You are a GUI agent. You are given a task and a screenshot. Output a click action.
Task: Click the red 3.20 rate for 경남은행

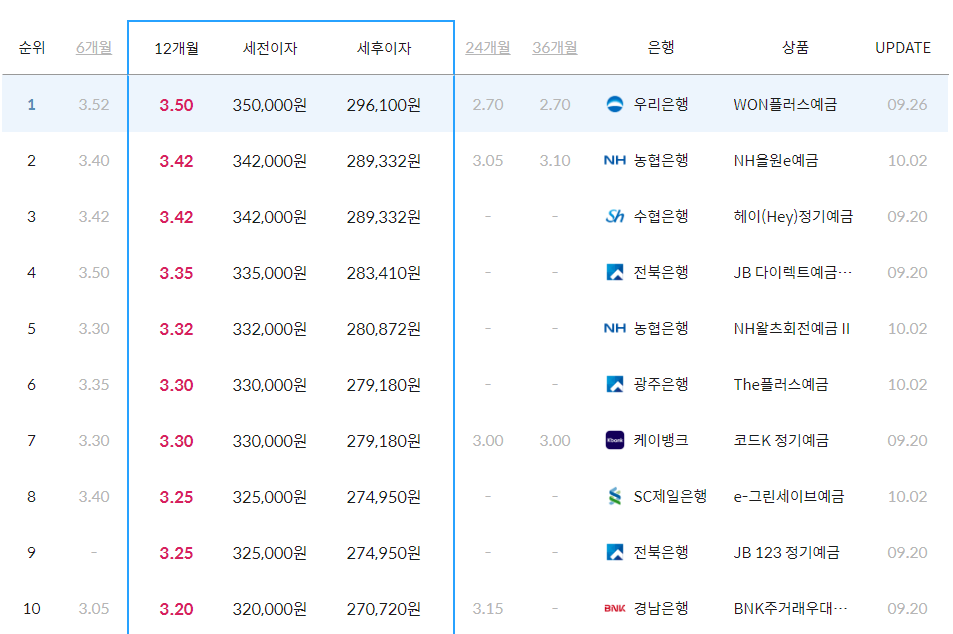(176, 609)
